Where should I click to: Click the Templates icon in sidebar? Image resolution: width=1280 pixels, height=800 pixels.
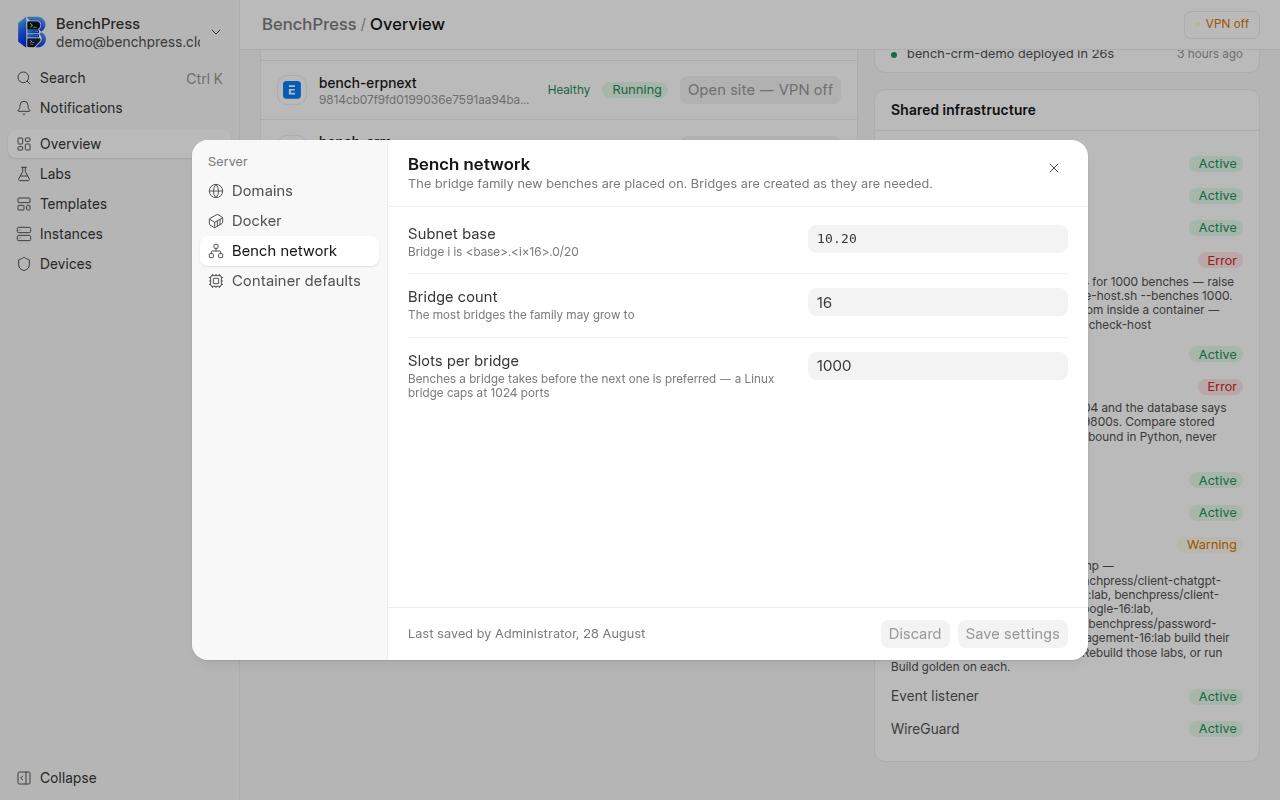tap(24, 204)
